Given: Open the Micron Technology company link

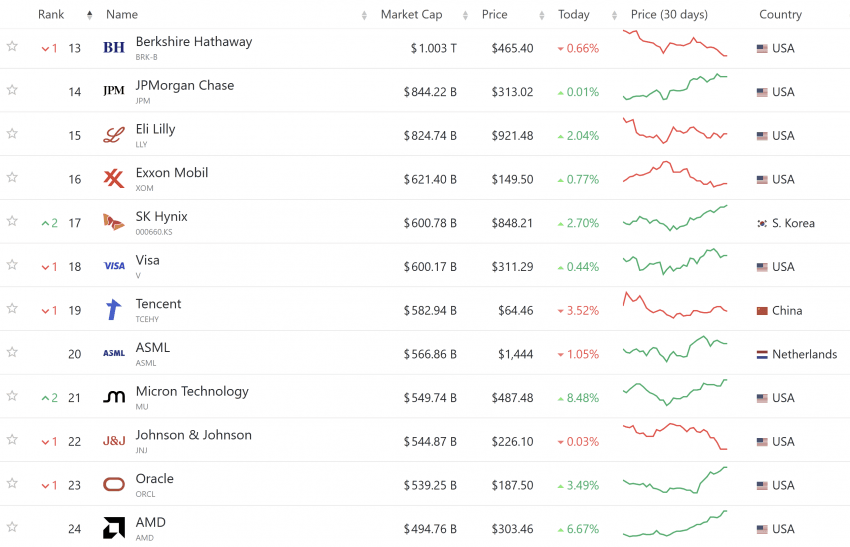Looking at the screenshot, I should [x=192, y=391].
